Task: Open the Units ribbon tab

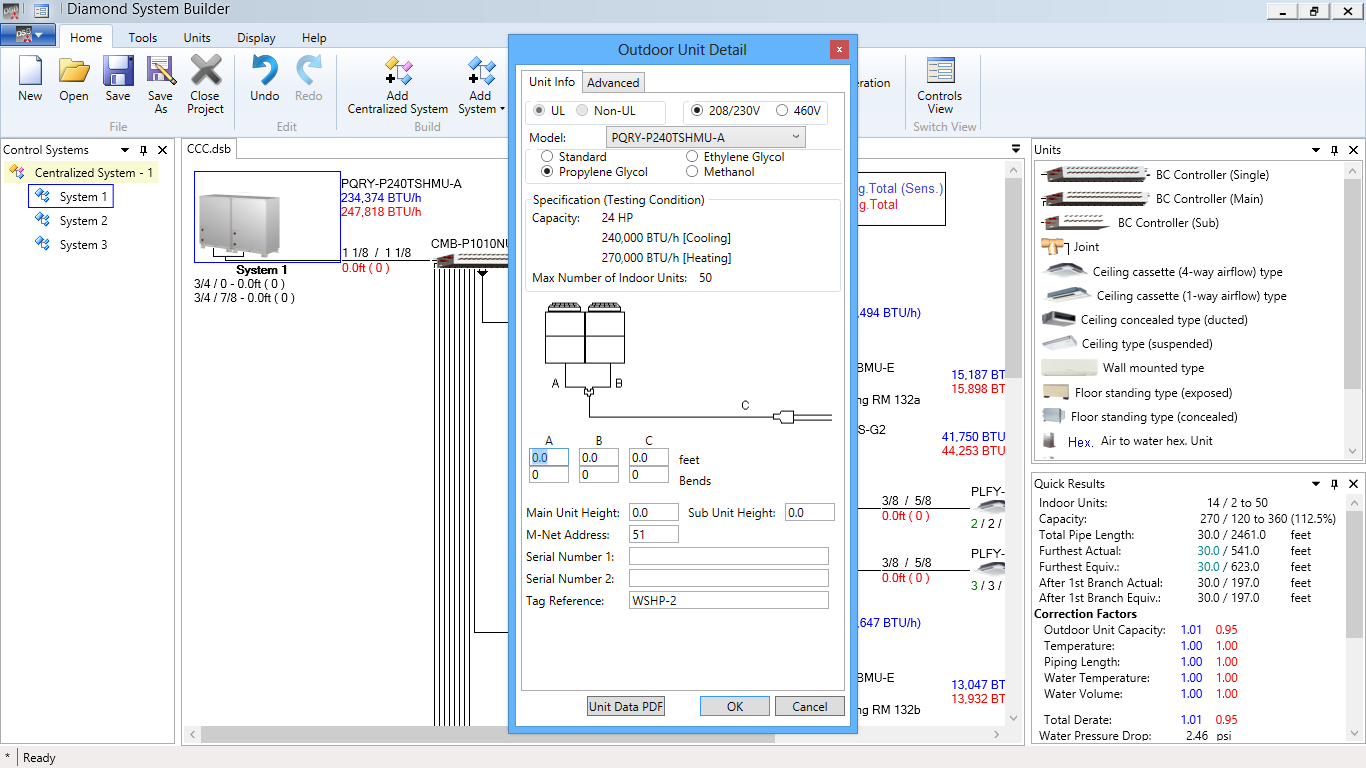Action: point(197,38)
